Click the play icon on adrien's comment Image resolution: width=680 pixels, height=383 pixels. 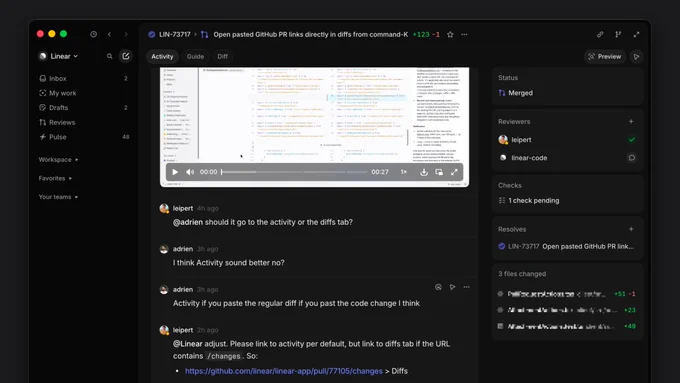pyautogui.click(x=452, y=287)
